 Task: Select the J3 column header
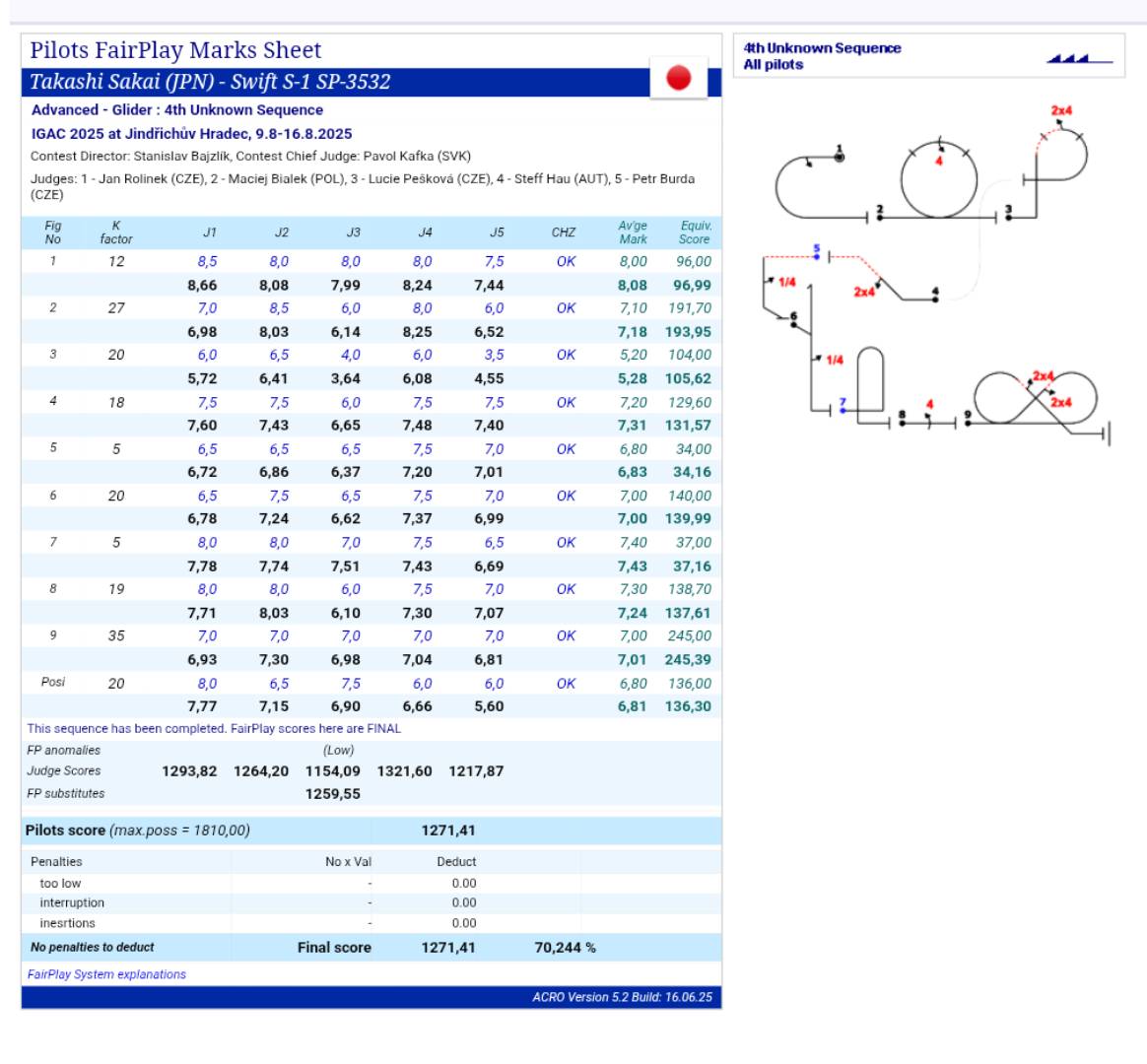pyautogui.click(x=352, y=233)
